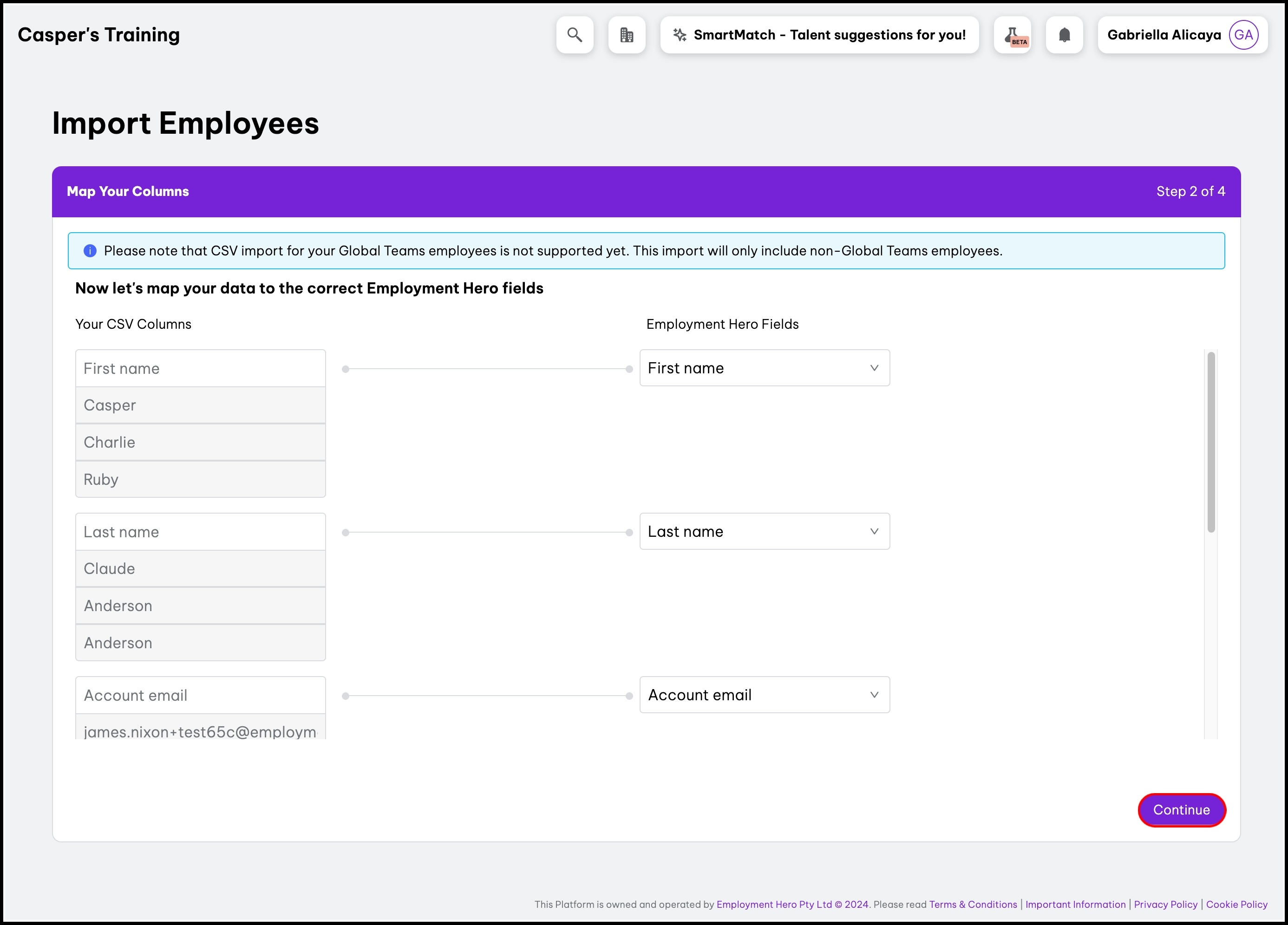Open Gabriella Alicaya user menu
This screenshot has height=925, width=1288.
click(x=1164, y=35)
